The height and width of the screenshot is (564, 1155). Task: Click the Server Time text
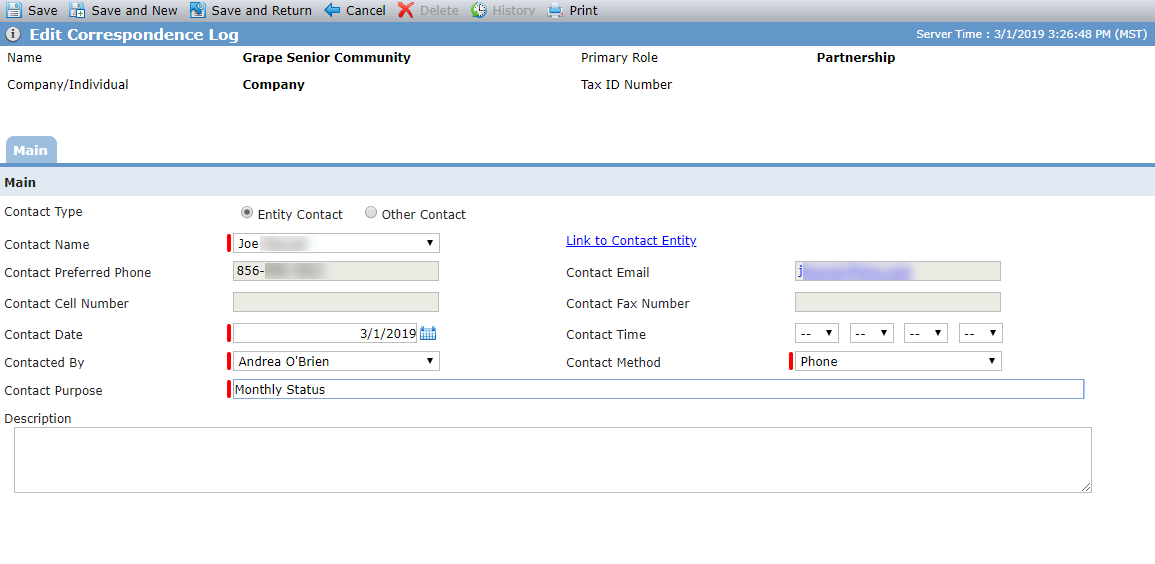[1031, 34]
